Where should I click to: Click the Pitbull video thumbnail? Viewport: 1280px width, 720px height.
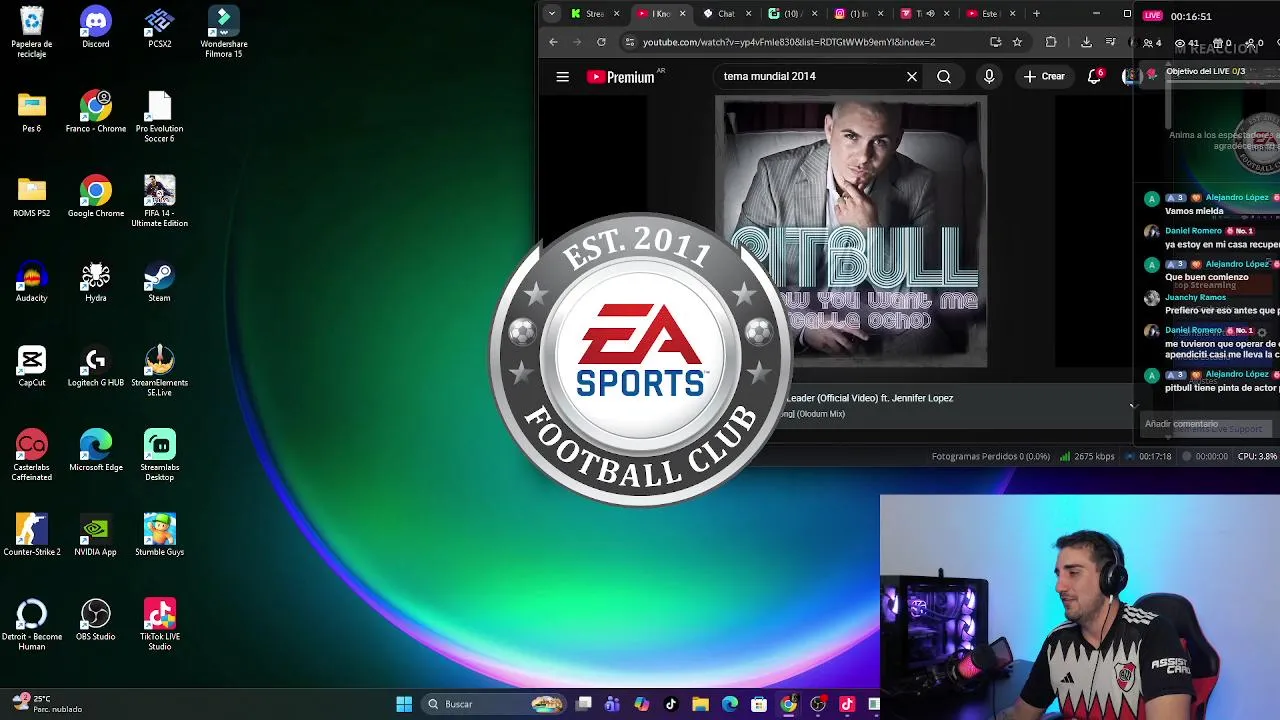coord(851,233)
